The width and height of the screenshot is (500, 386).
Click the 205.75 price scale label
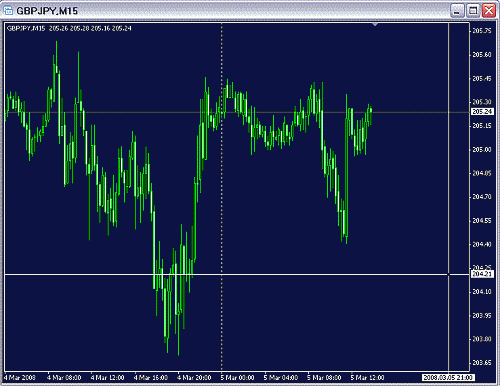pos(482,31)
